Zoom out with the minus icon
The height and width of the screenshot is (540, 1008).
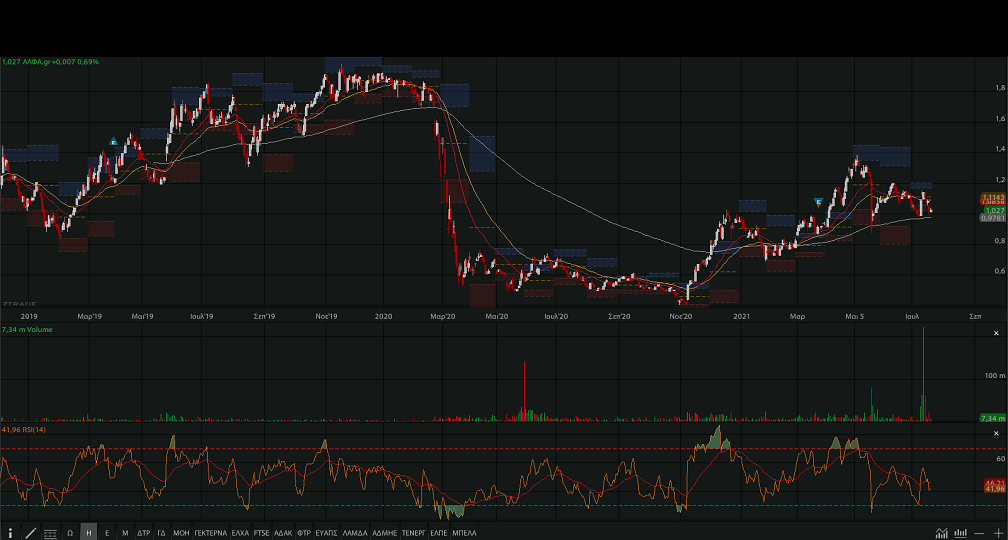point(979,533)
